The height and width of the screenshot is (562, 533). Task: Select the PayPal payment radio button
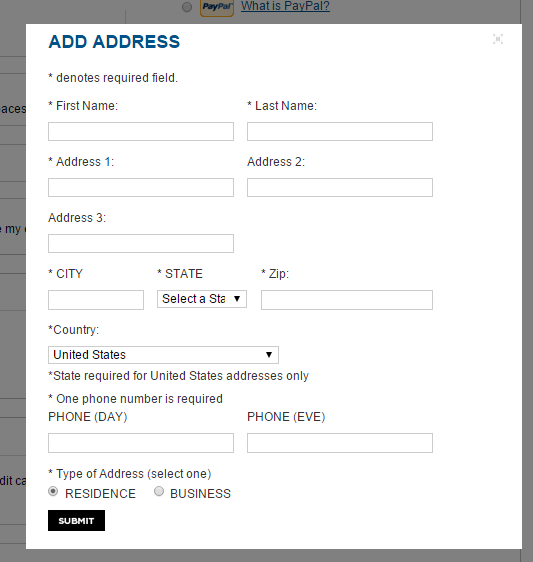pos(187,7)
